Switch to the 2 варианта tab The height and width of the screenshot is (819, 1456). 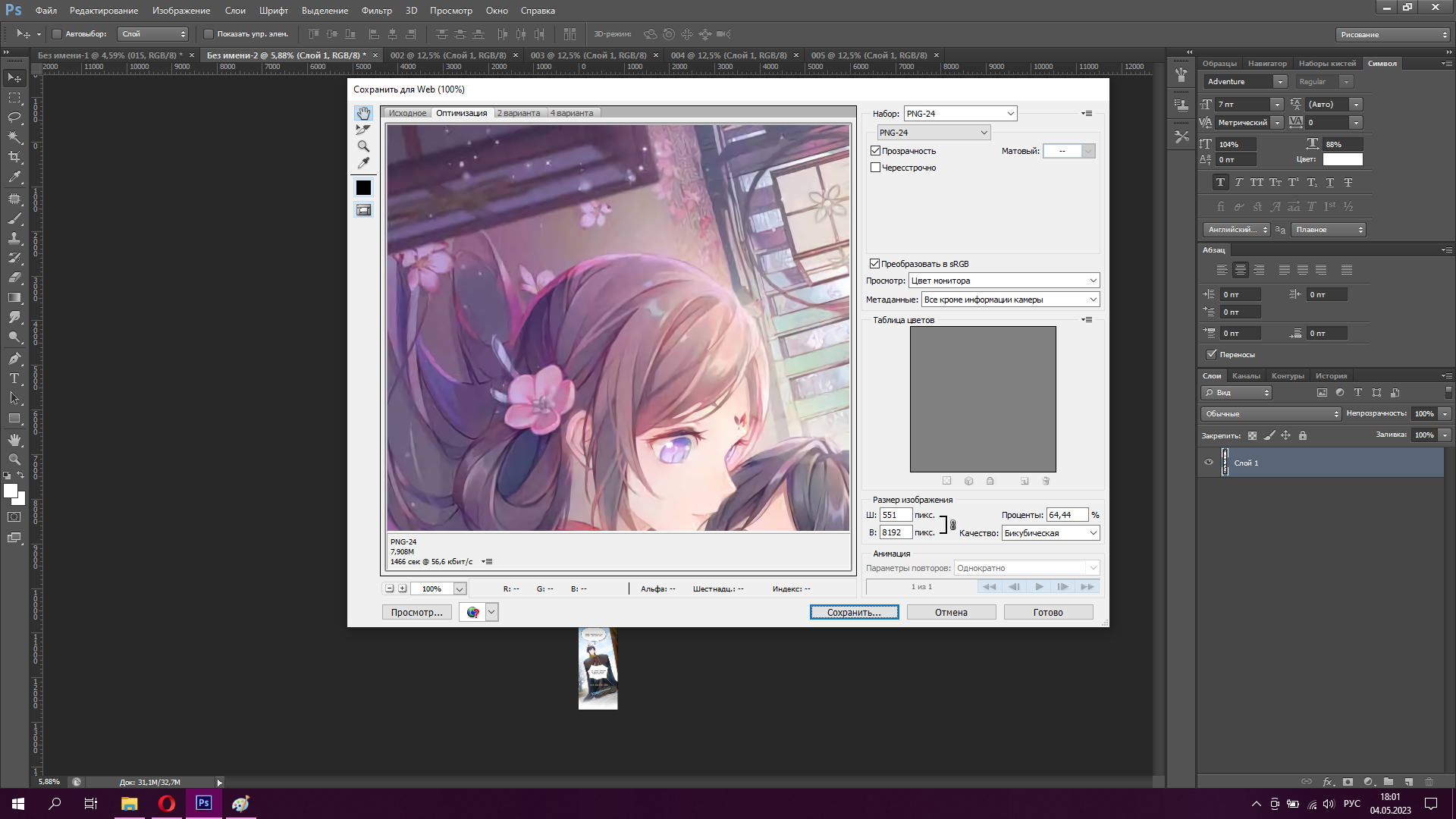click(x=519, y=114)
